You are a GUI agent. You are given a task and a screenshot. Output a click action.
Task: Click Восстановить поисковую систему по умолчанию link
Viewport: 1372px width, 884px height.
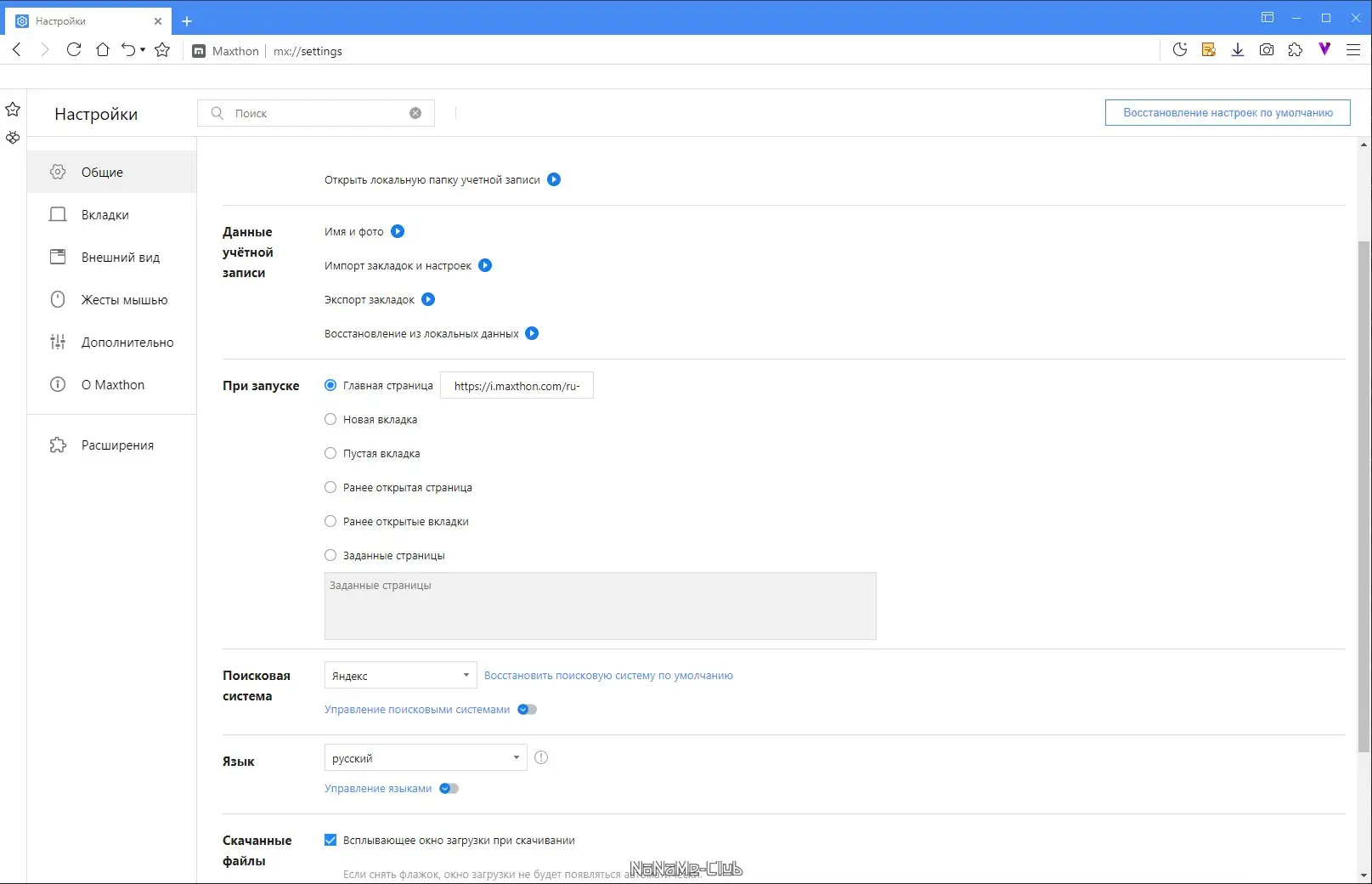[608, 676]
